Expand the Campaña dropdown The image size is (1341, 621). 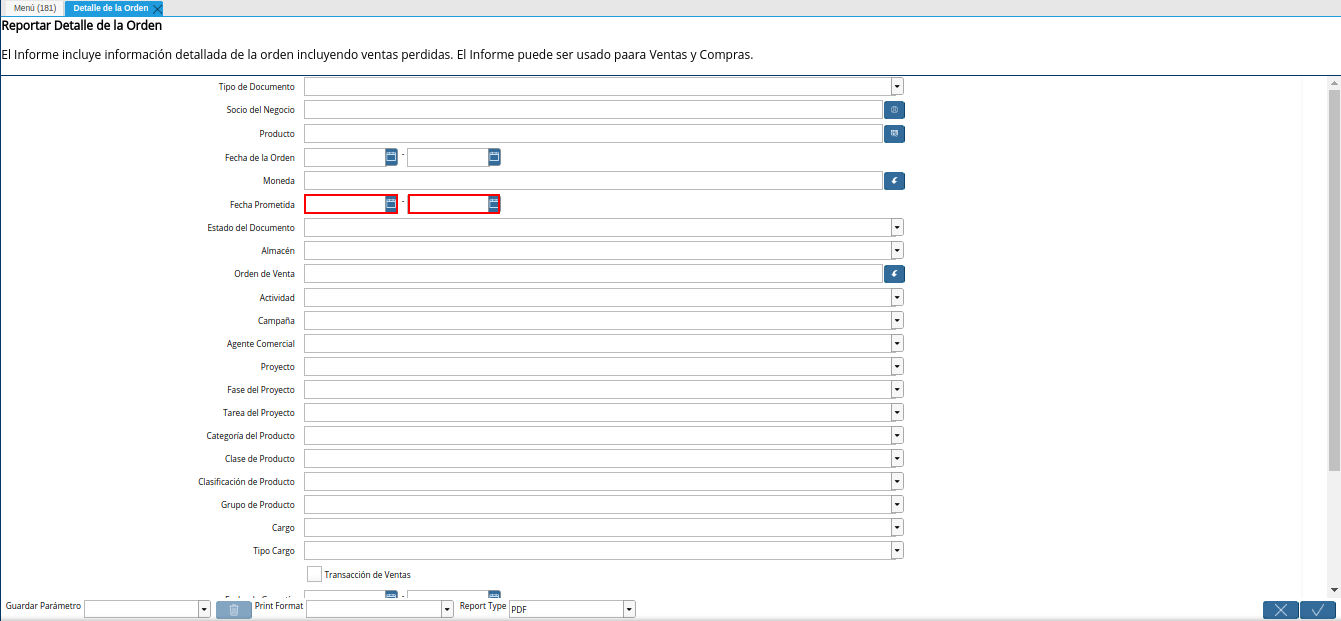[897, 320]
